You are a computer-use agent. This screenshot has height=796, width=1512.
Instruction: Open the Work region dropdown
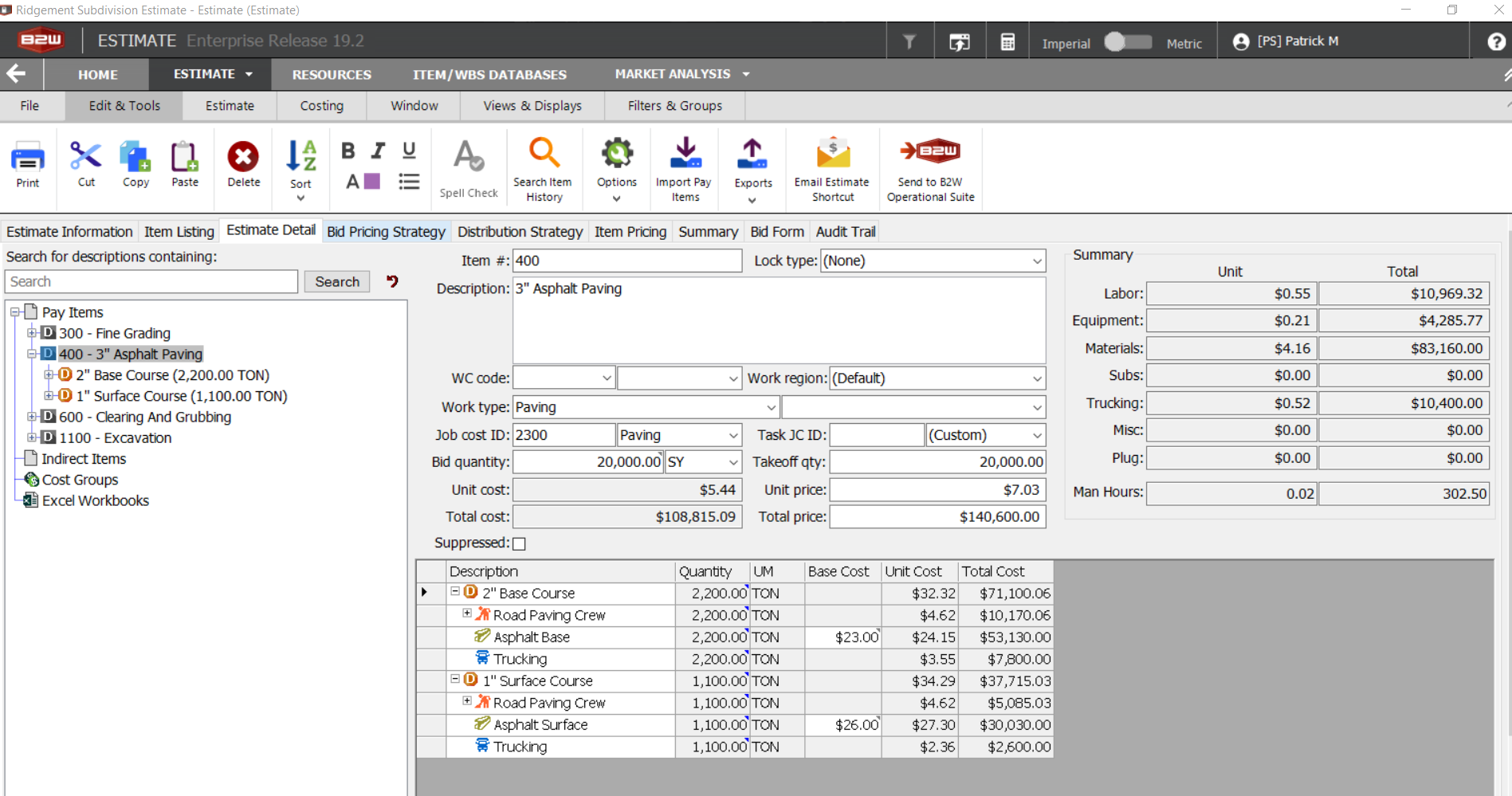[1036, 378]
